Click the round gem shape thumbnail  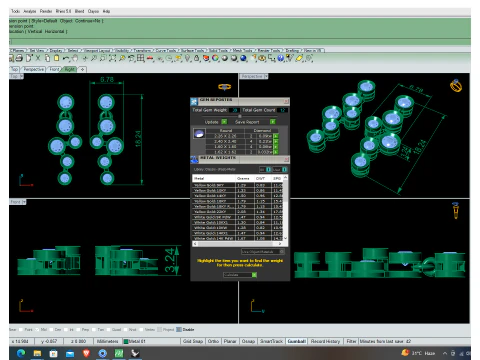point(199,134)
